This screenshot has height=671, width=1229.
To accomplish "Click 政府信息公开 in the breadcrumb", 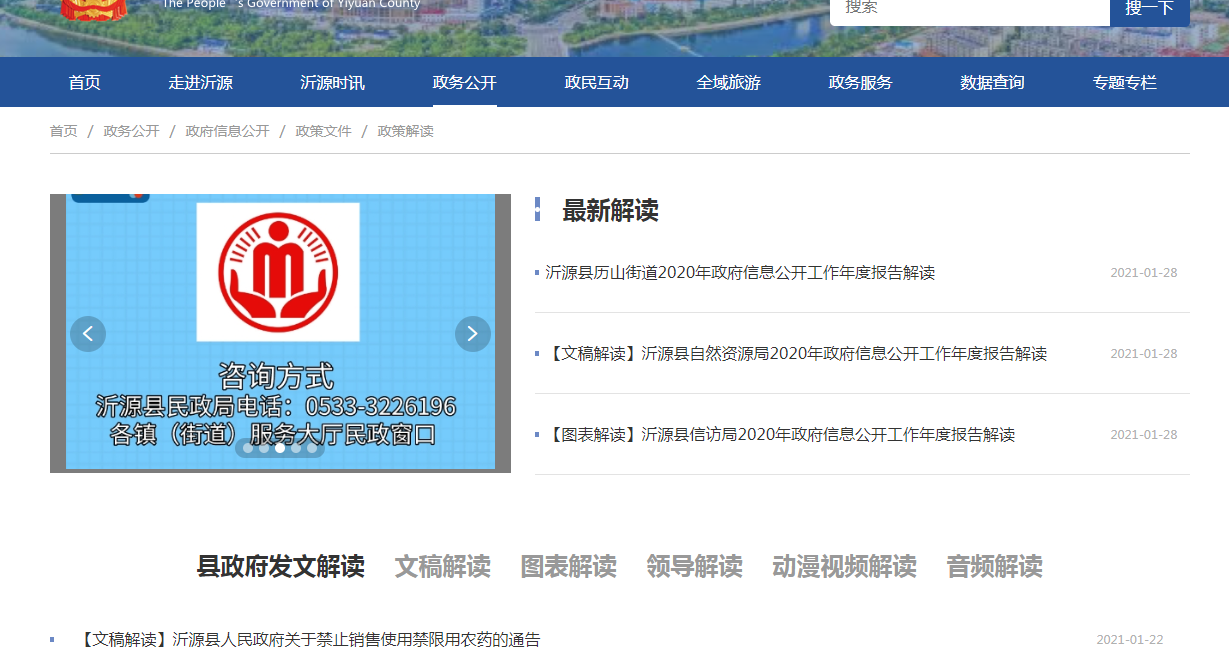I will point(228,131).
